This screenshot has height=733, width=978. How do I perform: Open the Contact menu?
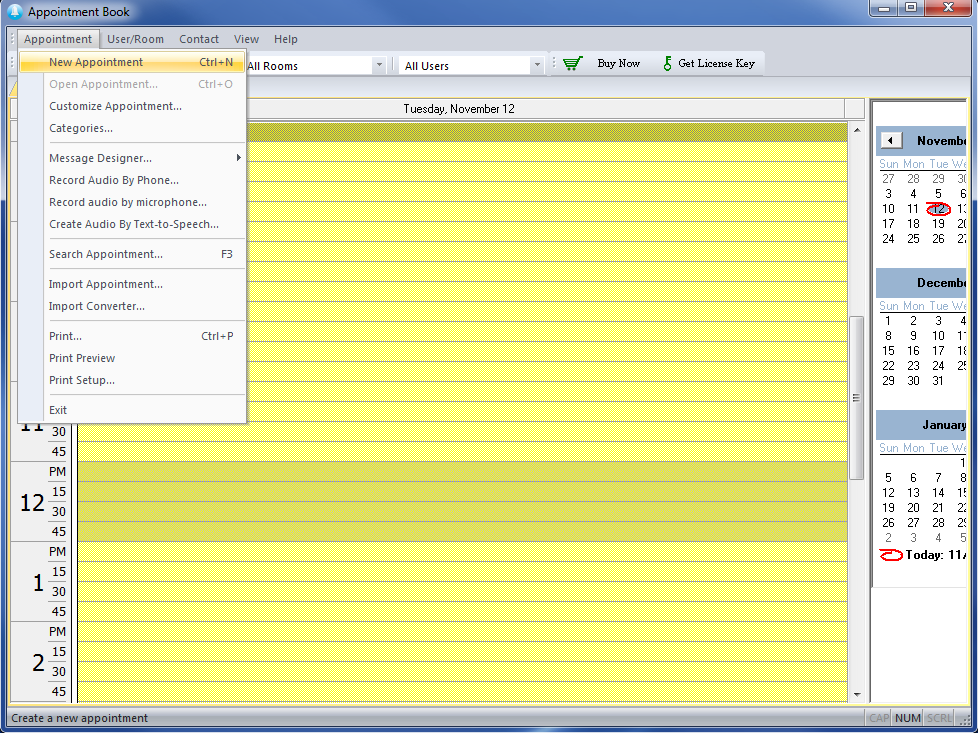(x=199, y=39)
